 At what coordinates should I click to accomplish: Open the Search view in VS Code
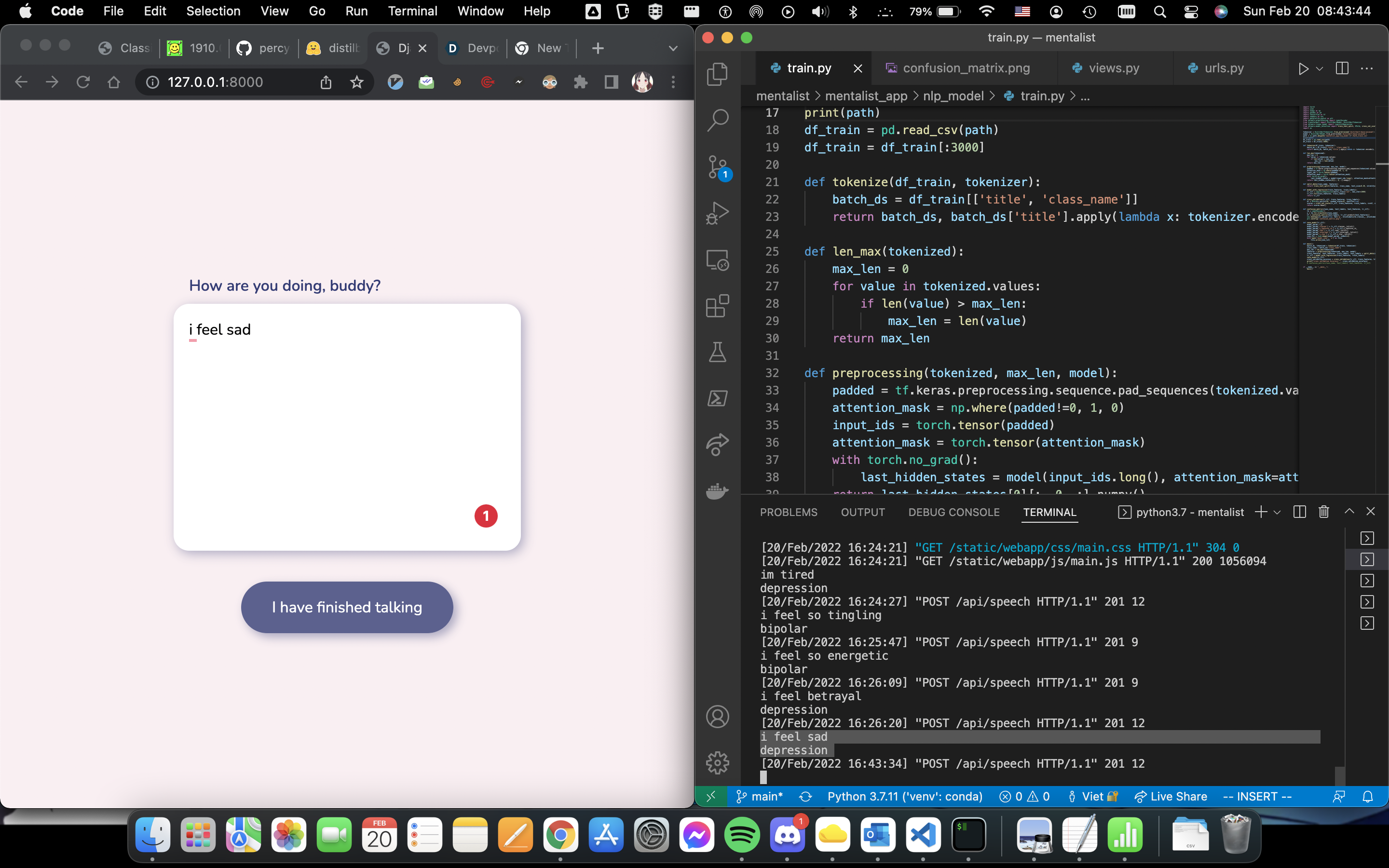point(717,120)
